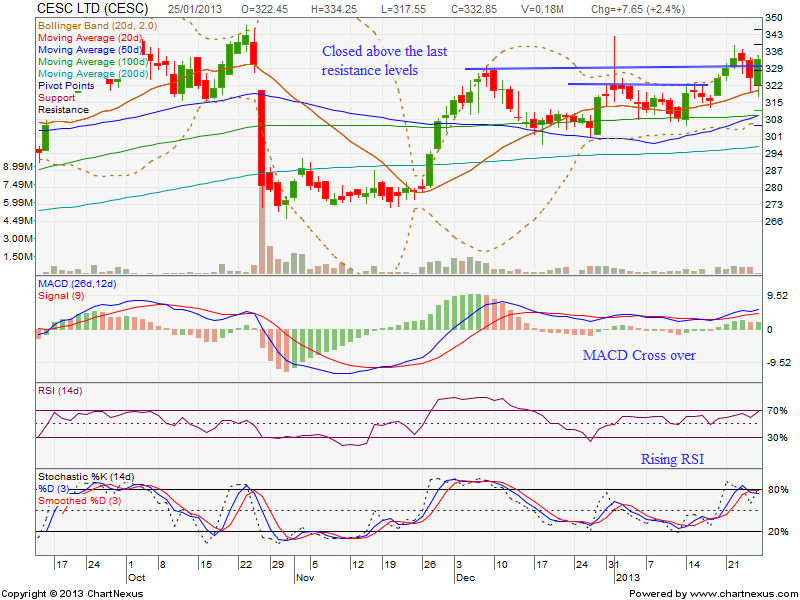Click the 8.99M volume axis label
The height and width of the screenshot is (600, 800).
point(18,167)
